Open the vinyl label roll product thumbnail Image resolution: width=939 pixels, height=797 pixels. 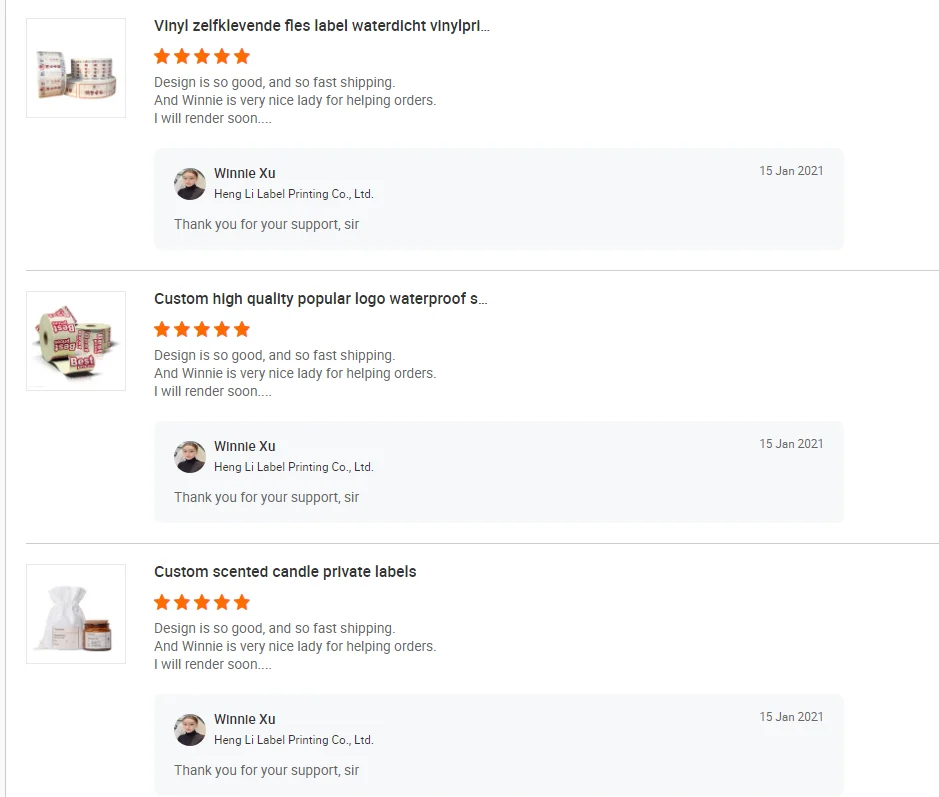[x=76, y=68]
